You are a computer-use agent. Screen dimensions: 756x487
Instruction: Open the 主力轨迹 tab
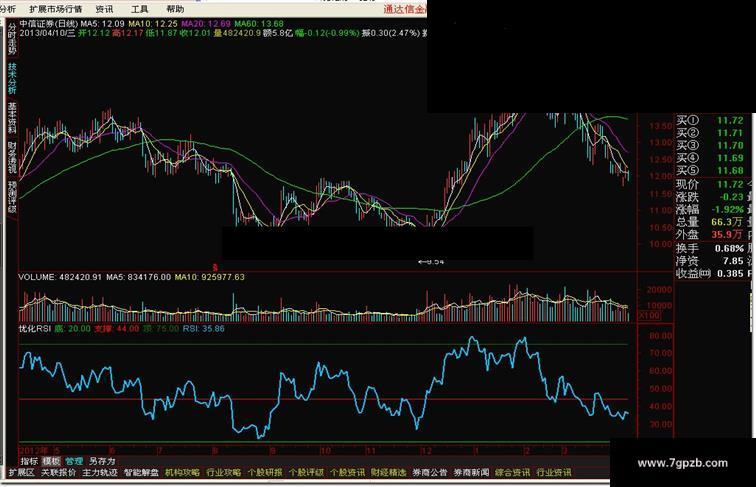click(x=100, y=473)
